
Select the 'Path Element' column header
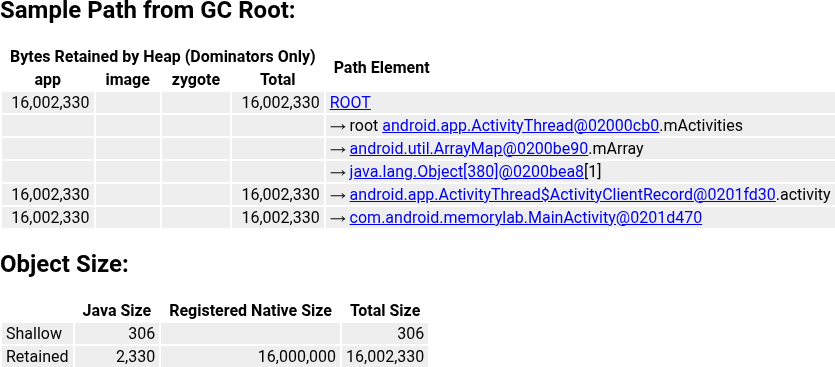pyautogui.click(x=381, y=68)
